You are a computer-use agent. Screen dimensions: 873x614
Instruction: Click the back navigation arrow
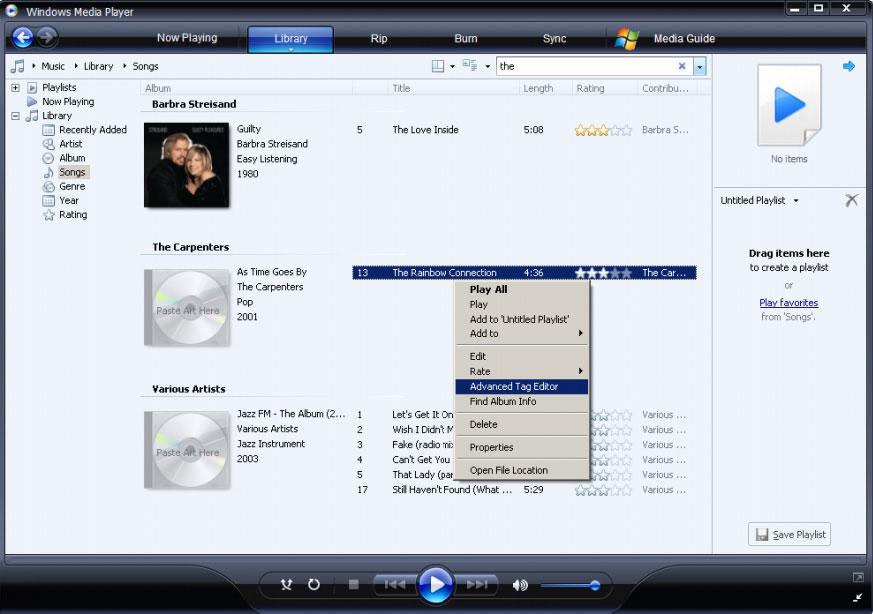coord(23,38)
